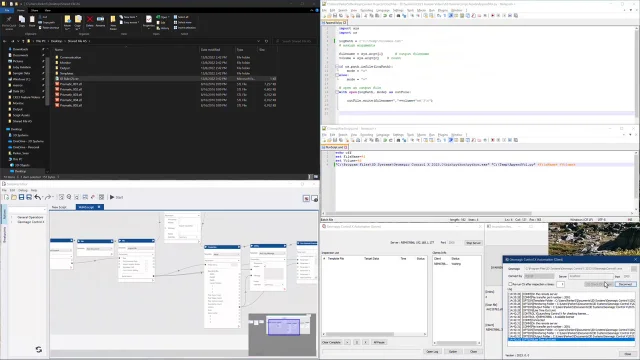Click the Server address field in Automation Client
The height and width of the screenshot is (360, 640).
pos(590,276)
